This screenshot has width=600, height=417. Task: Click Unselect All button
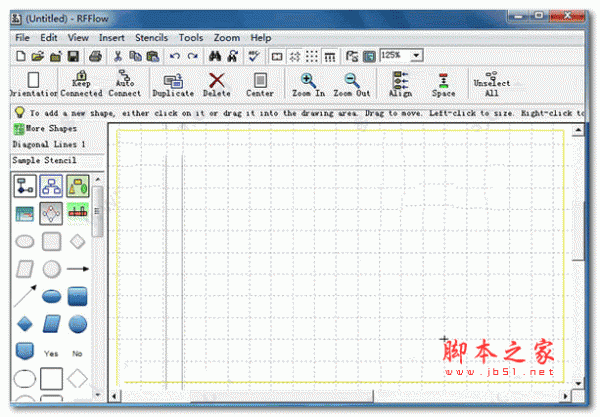click(492, 84)
